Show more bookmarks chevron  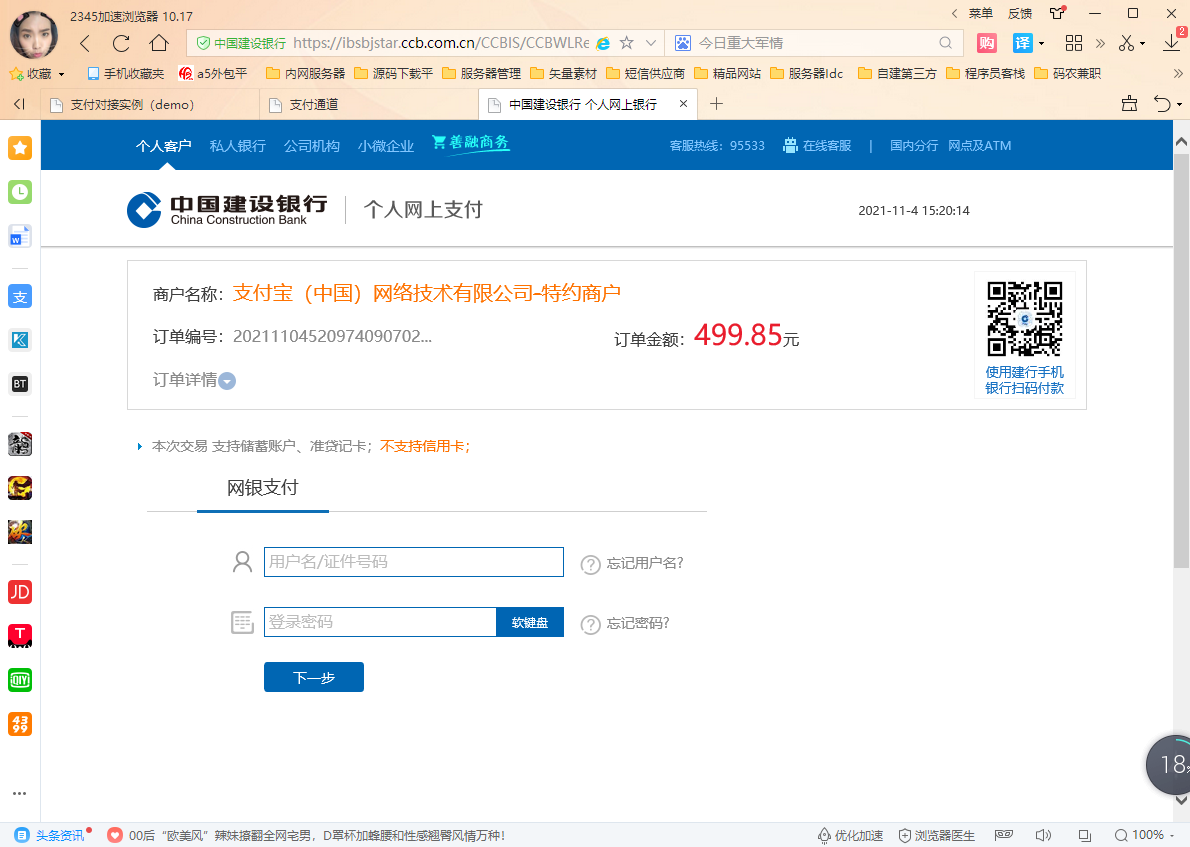point(1178,74)
